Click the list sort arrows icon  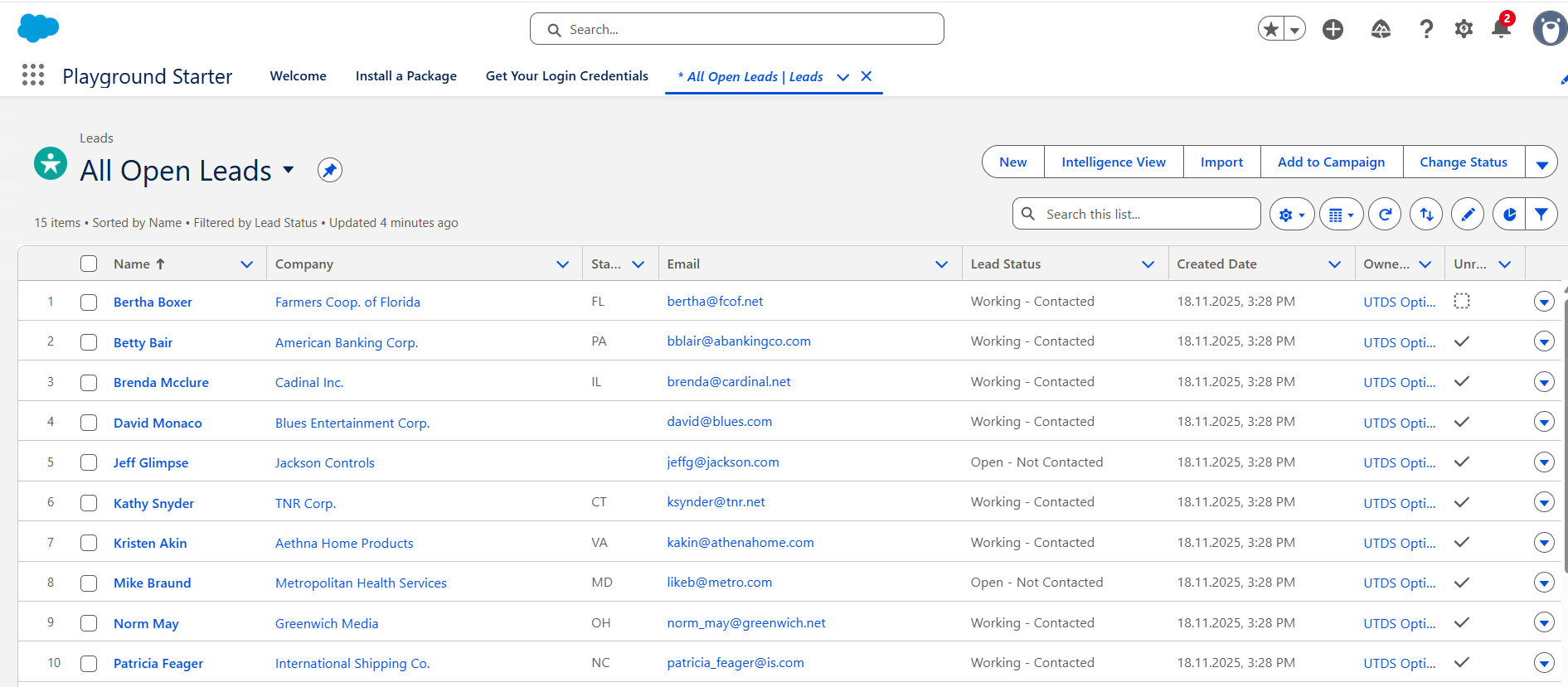(x=1426, y=214)
